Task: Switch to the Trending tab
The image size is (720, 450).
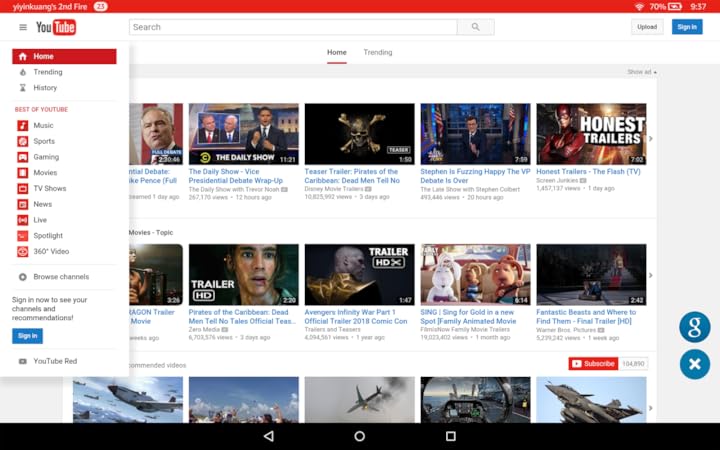Action: tap(378, 52)
